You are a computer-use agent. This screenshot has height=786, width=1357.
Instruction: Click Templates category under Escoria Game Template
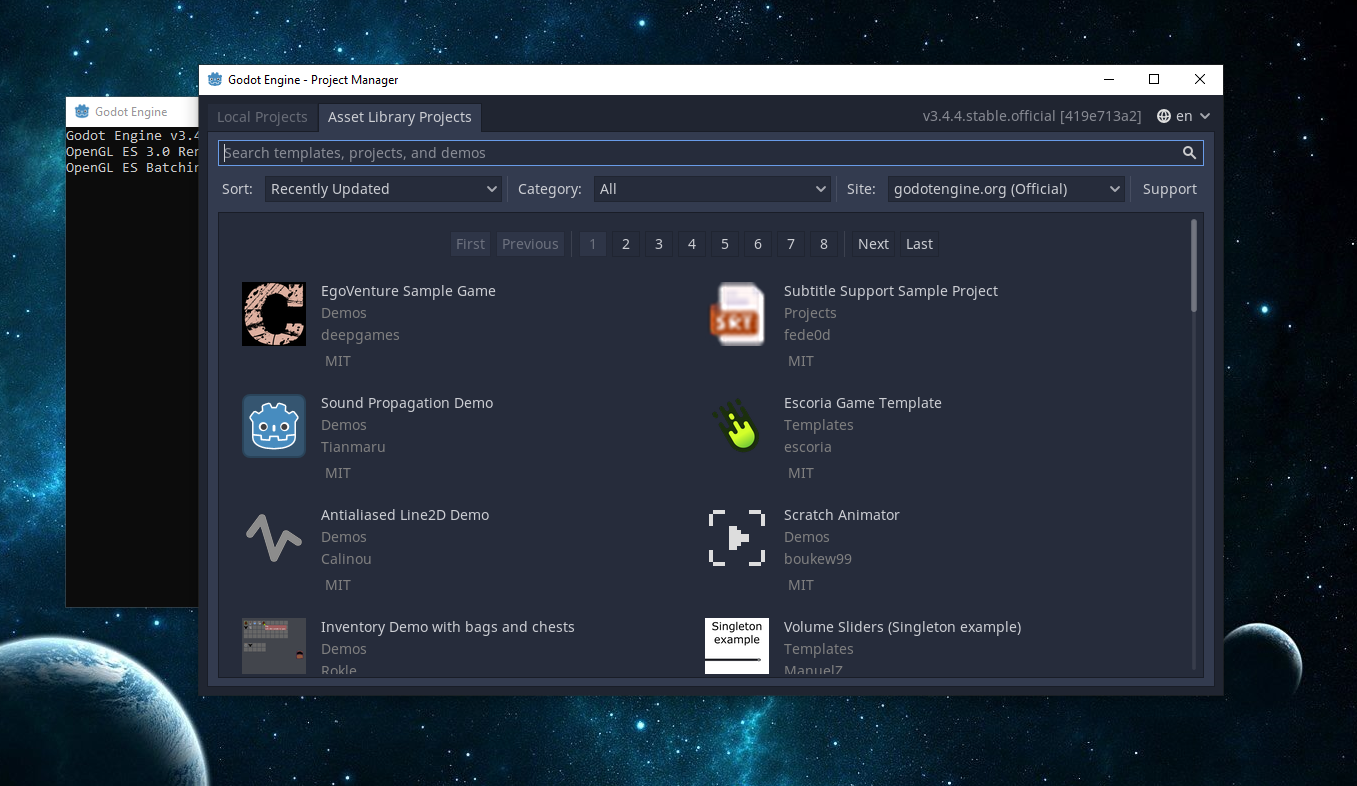pos(819,425)
